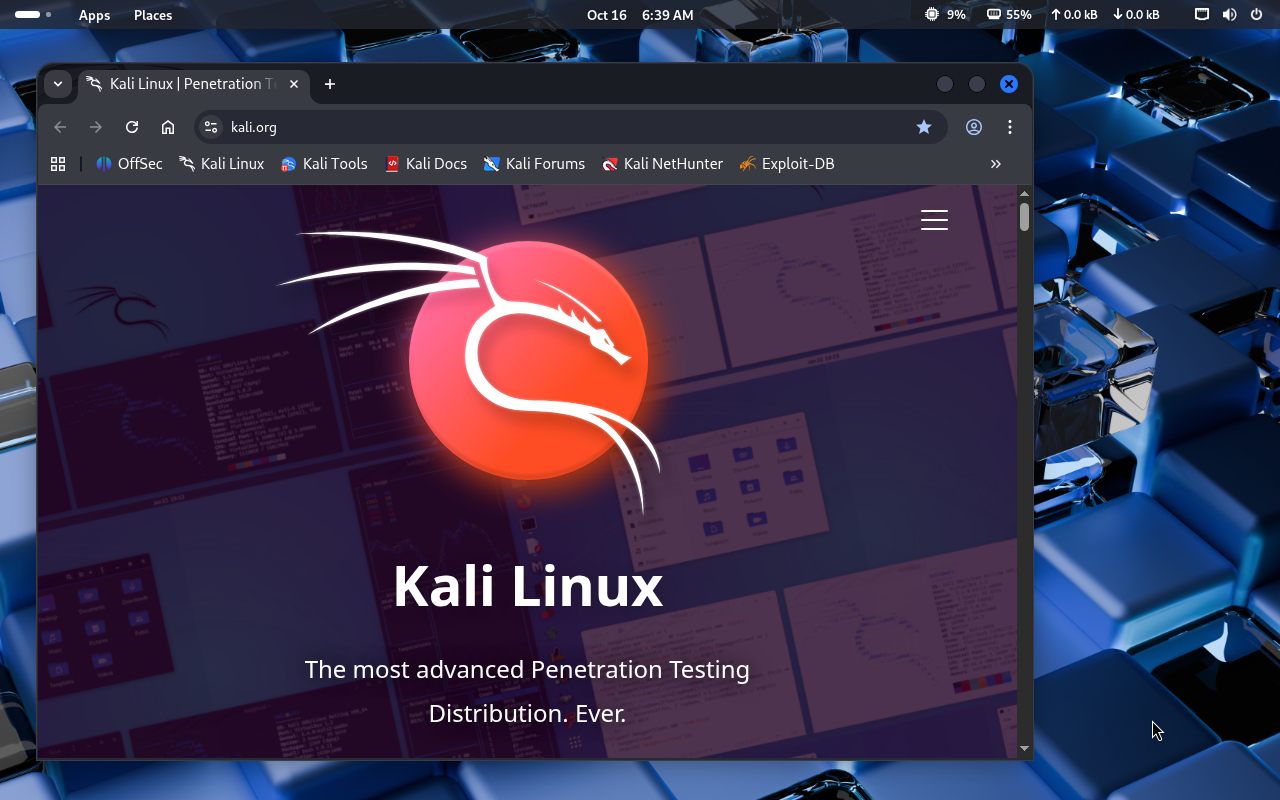The height and width of the screenshot is (800, 1280).
Task: Open the Apps menu
Action: click(x=95, y=15)
